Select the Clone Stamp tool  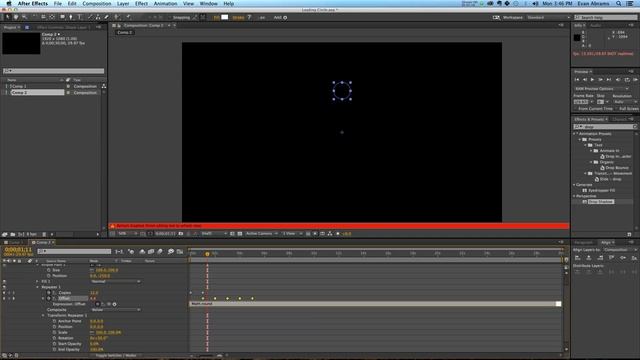[x=98, y=17]
